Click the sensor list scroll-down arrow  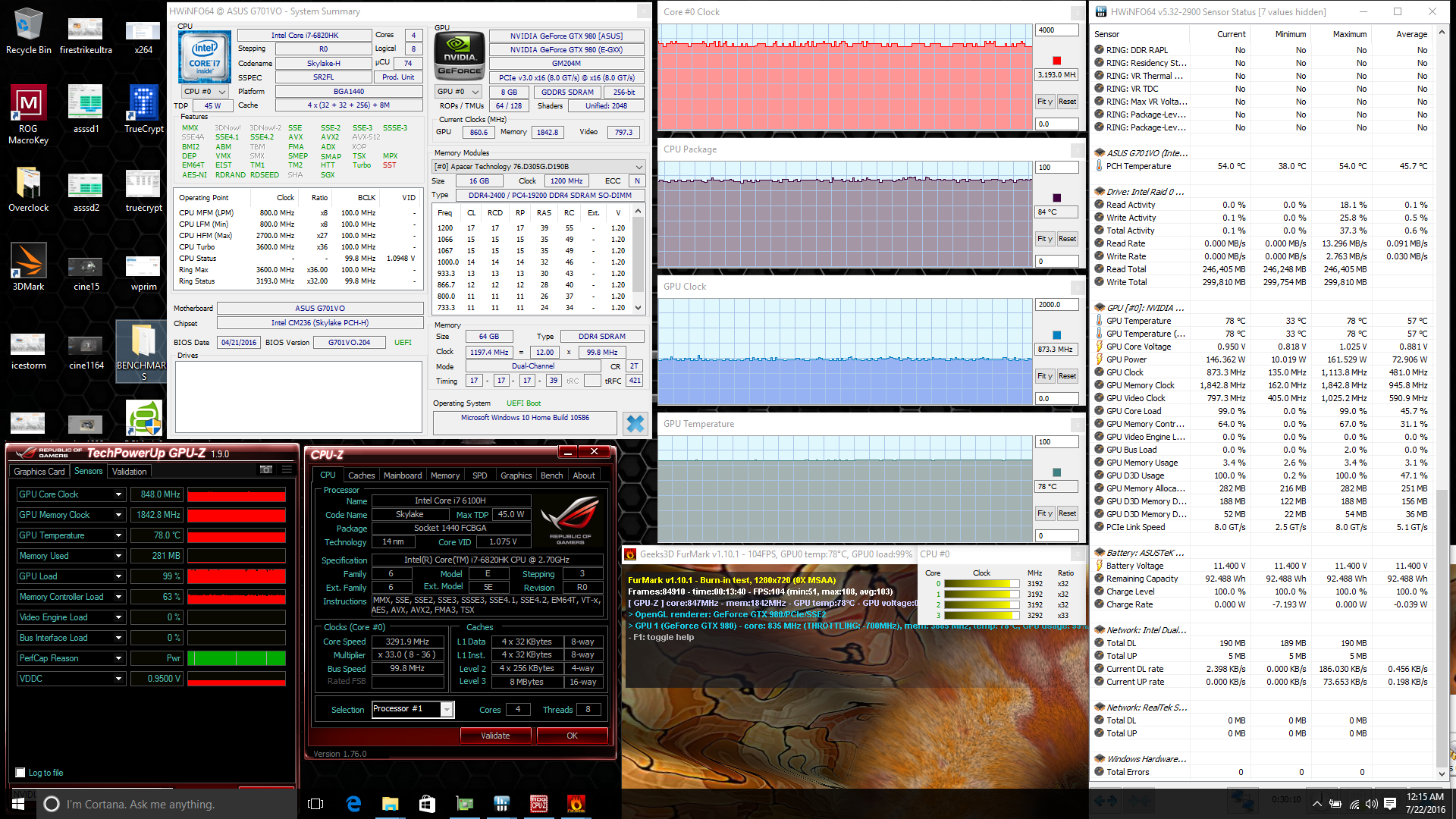pyautogui.click(x=1442, y=773)
